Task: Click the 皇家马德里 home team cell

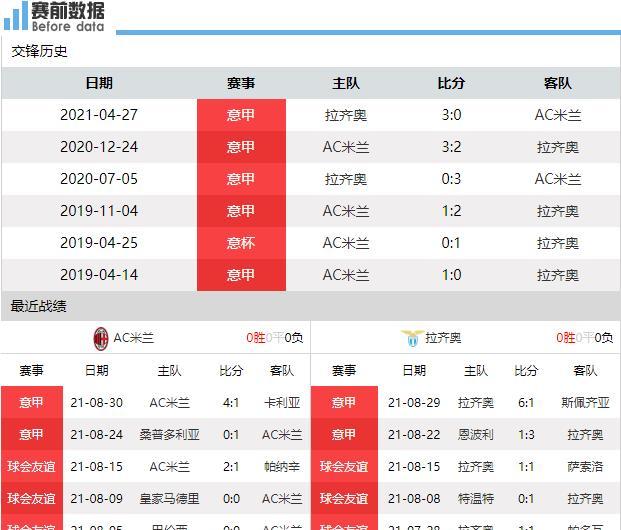Action: [x=170, y=499]
